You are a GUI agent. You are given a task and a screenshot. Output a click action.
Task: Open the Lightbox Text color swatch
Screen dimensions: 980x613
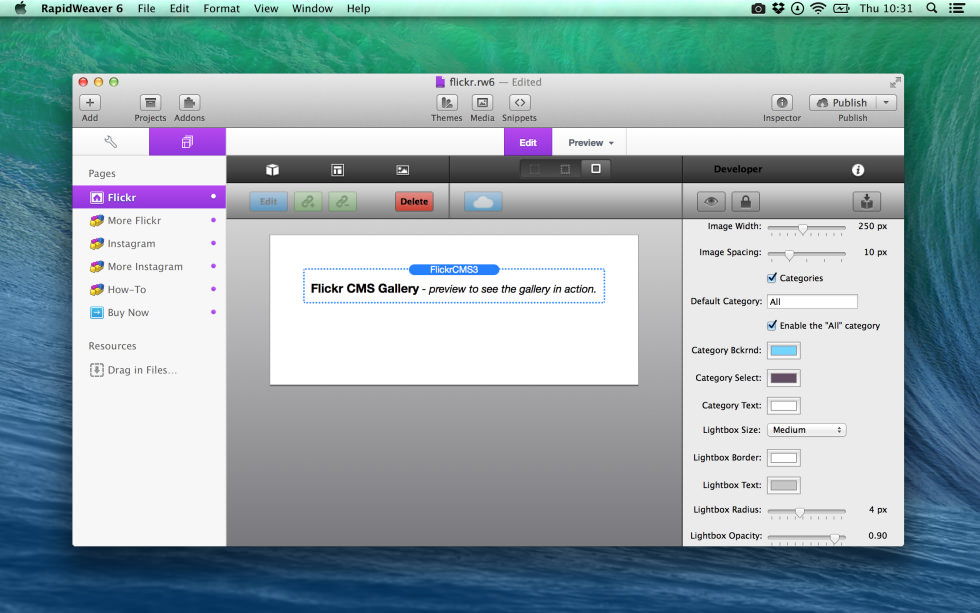point(784,486)
